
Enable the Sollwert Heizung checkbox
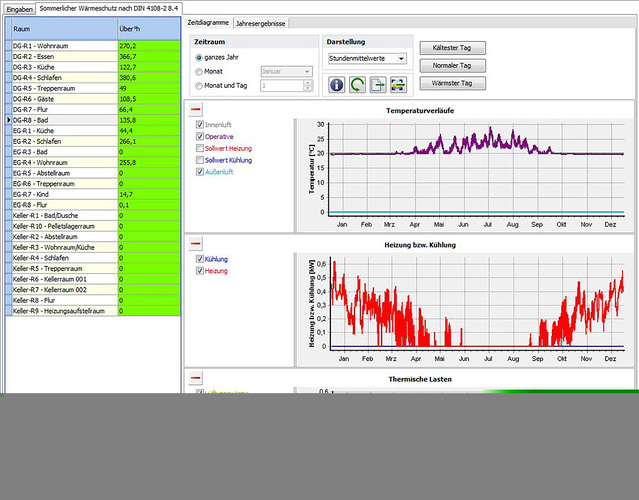point(201,148)
